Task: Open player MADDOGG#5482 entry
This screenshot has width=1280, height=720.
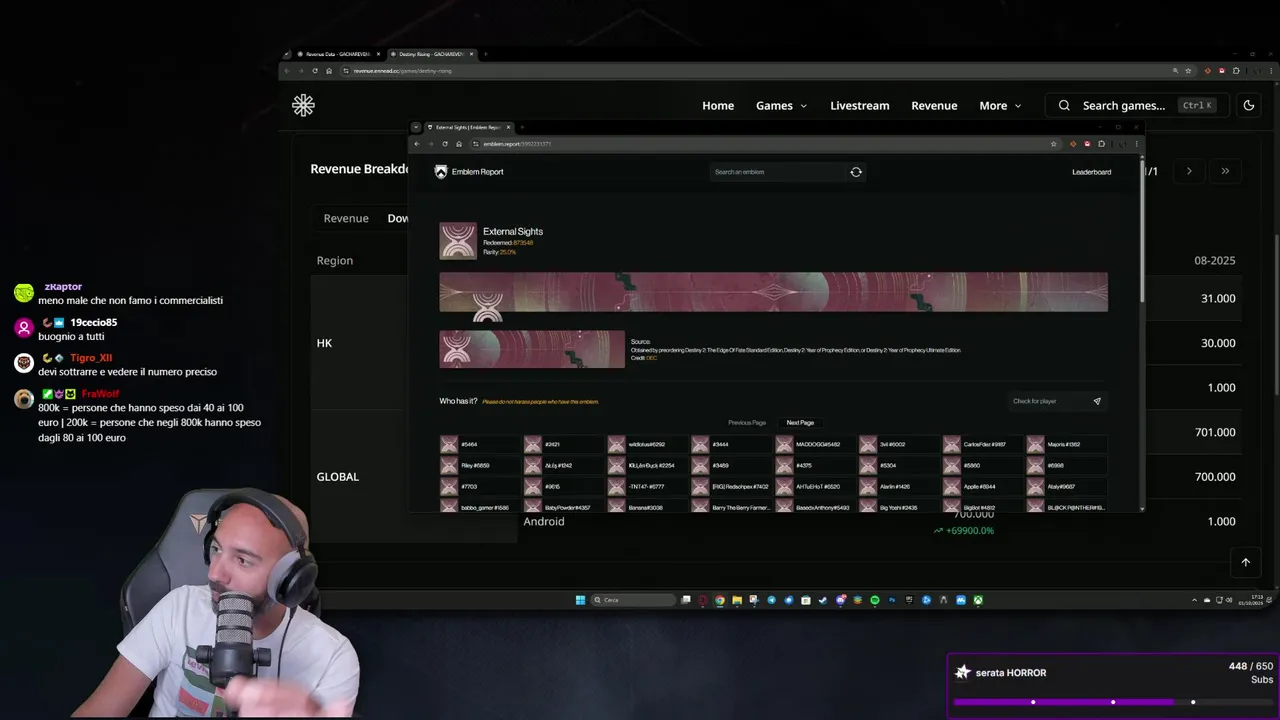Action: click(815, 444)
